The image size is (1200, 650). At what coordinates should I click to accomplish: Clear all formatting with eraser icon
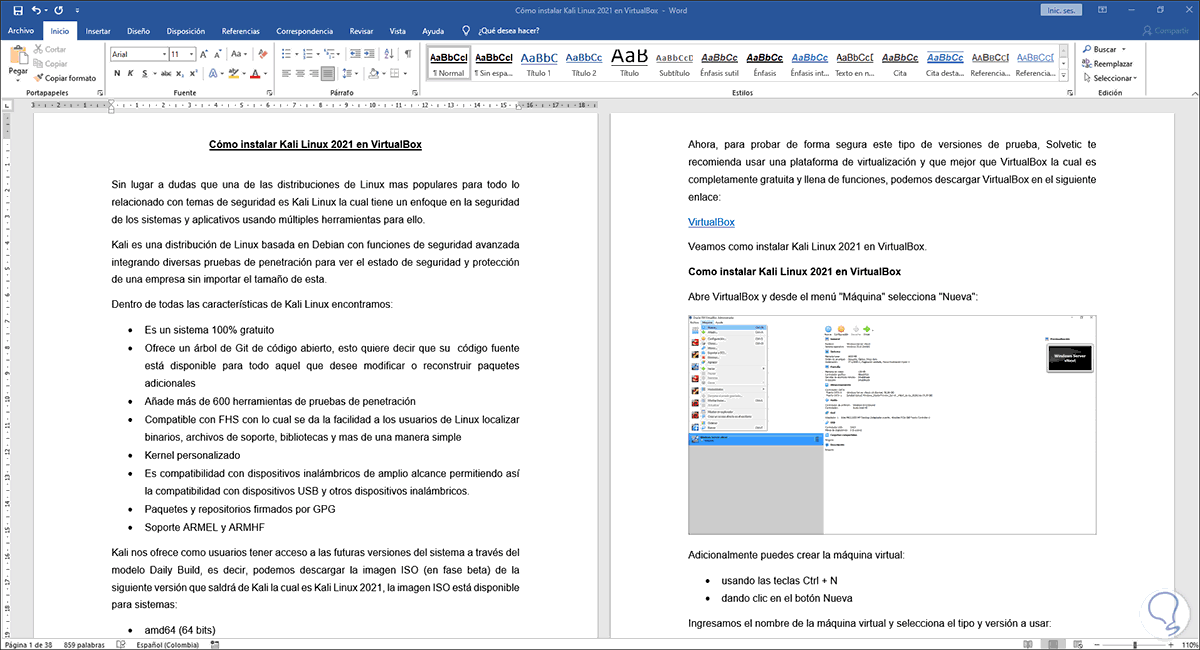click(x=263, y=54)
